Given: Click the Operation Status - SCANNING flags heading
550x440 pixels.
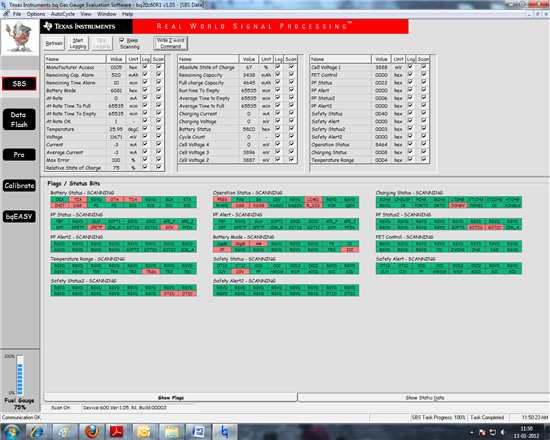Looking at the screenshot, I should 248,193.
